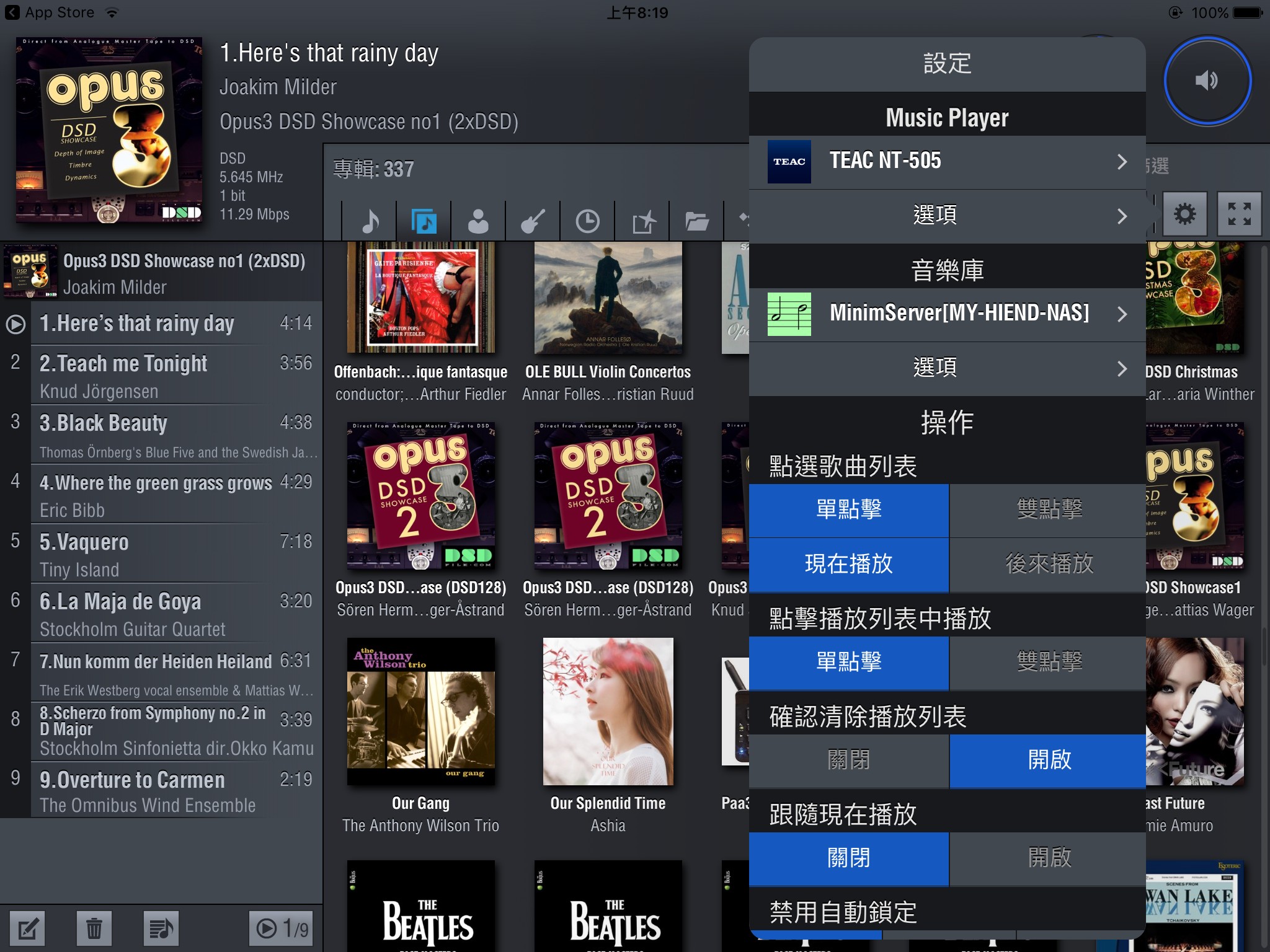The image size is (1270, 952).
Task: Expand the MinimServer[MY-HIEND-NAS] library row
Action: (948, 314)
